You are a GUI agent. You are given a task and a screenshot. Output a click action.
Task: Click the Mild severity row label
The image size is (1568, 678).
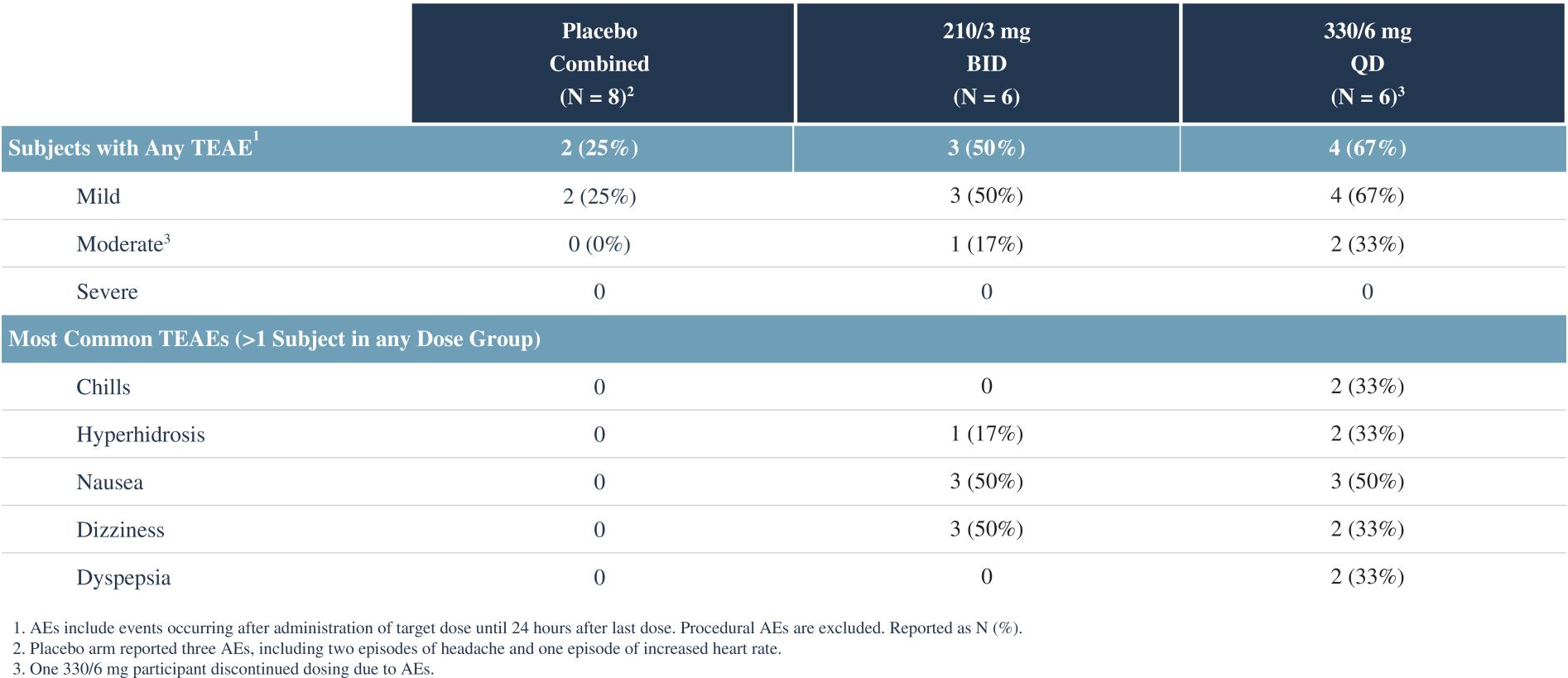(99, 196)
